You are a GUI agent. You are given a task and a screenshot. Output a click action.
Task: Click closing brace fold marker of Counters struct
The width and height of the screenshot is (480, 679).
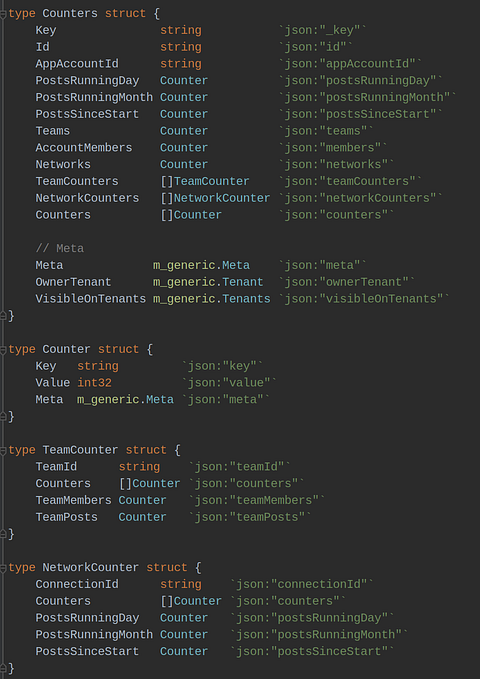[3, 316]
